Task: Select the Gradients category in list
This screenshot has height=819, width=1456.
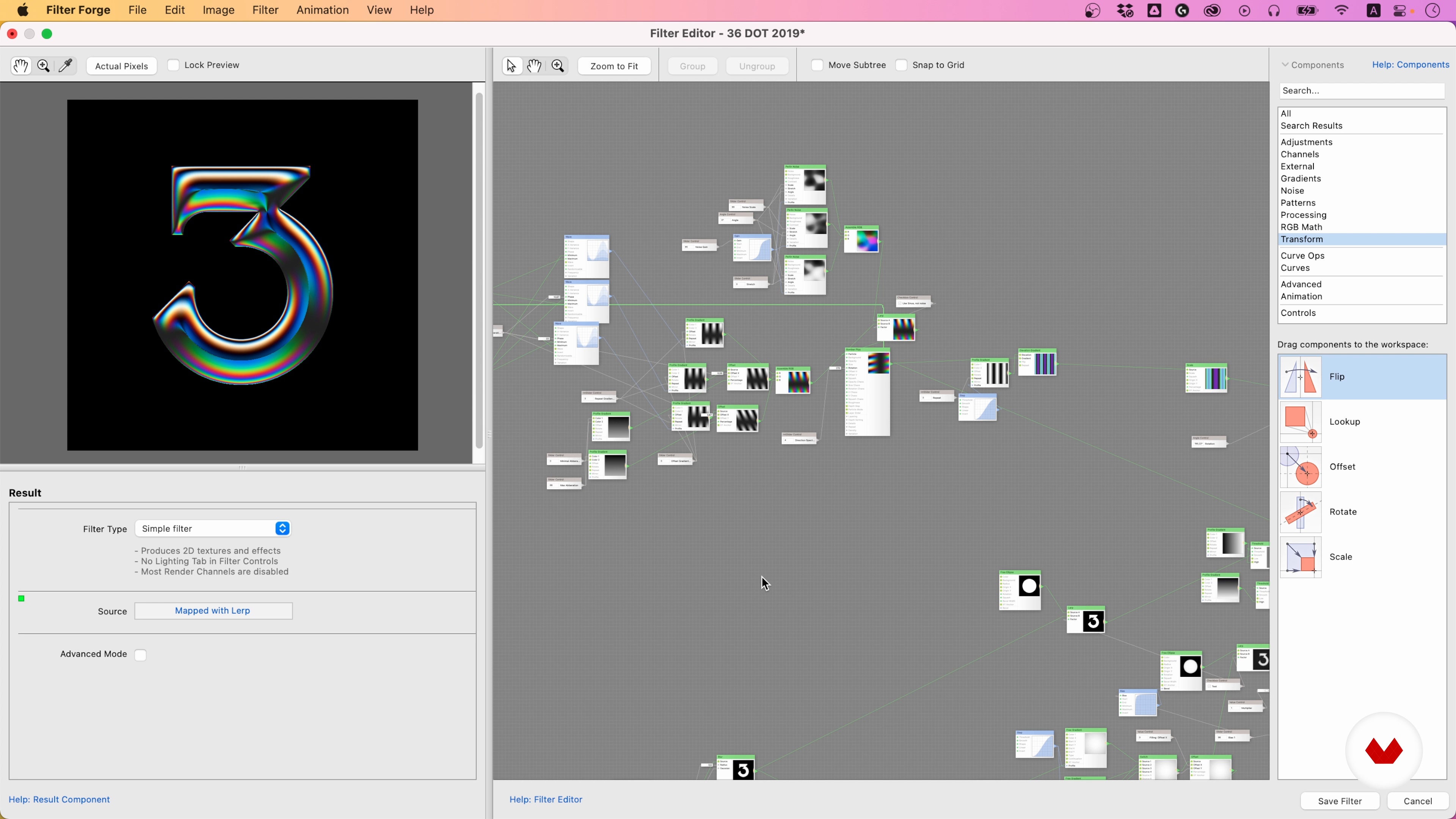Action: click(x=1301, y=179)
